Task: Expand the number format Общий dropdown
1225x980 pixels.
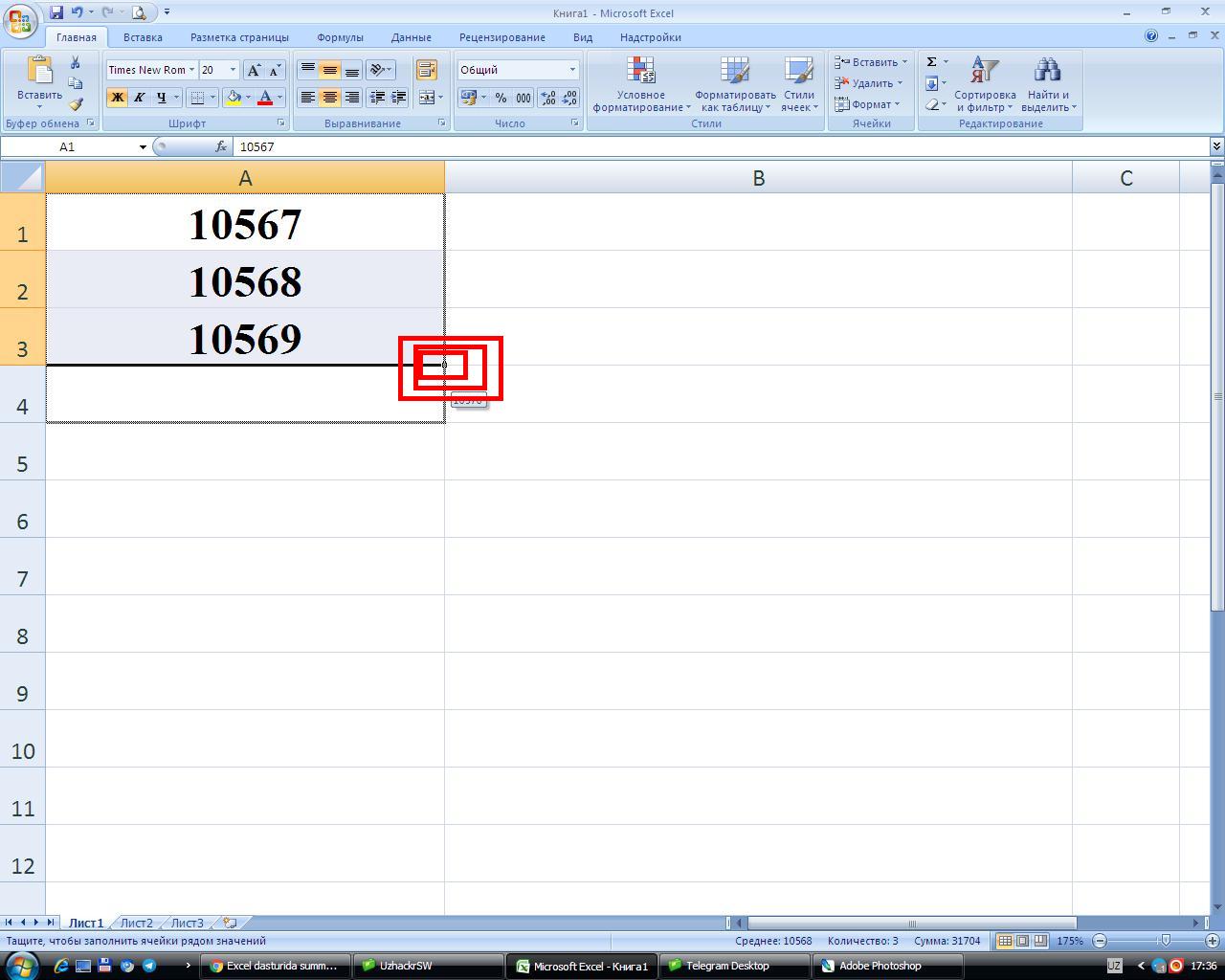Action: (x=572, y=70)
